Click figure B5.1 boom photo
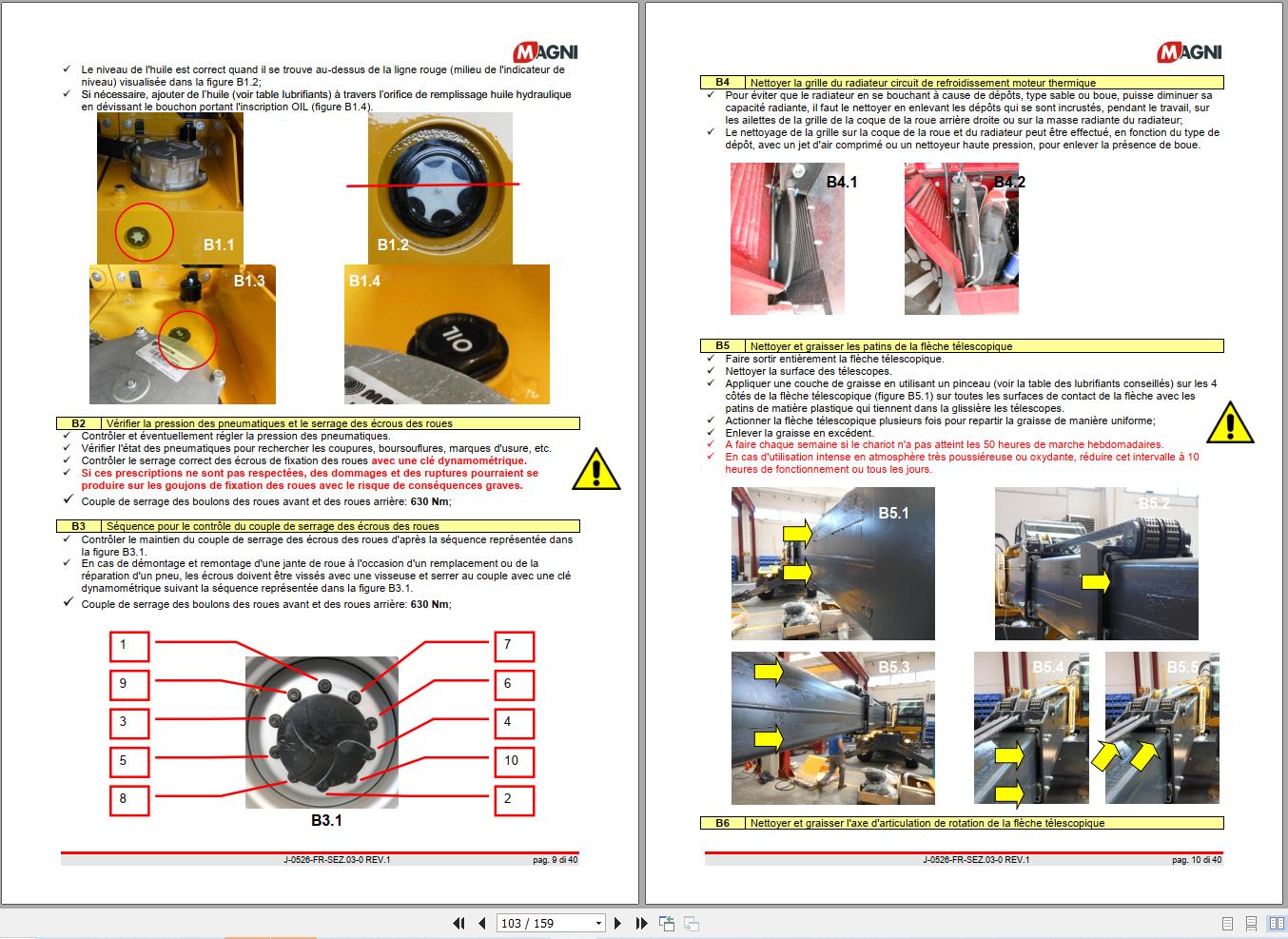1288x939 pixels. pos(833,563)
